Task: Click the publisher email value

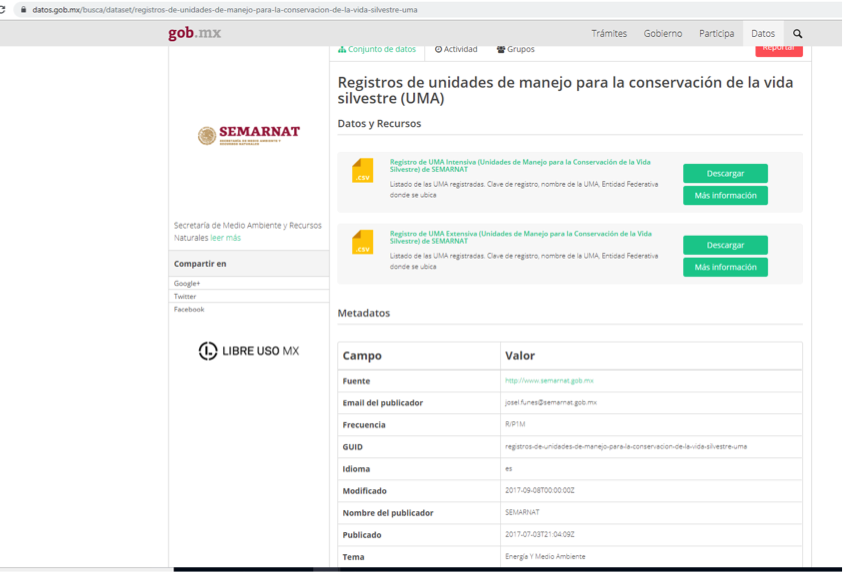Action: click(x=551, y=402)
